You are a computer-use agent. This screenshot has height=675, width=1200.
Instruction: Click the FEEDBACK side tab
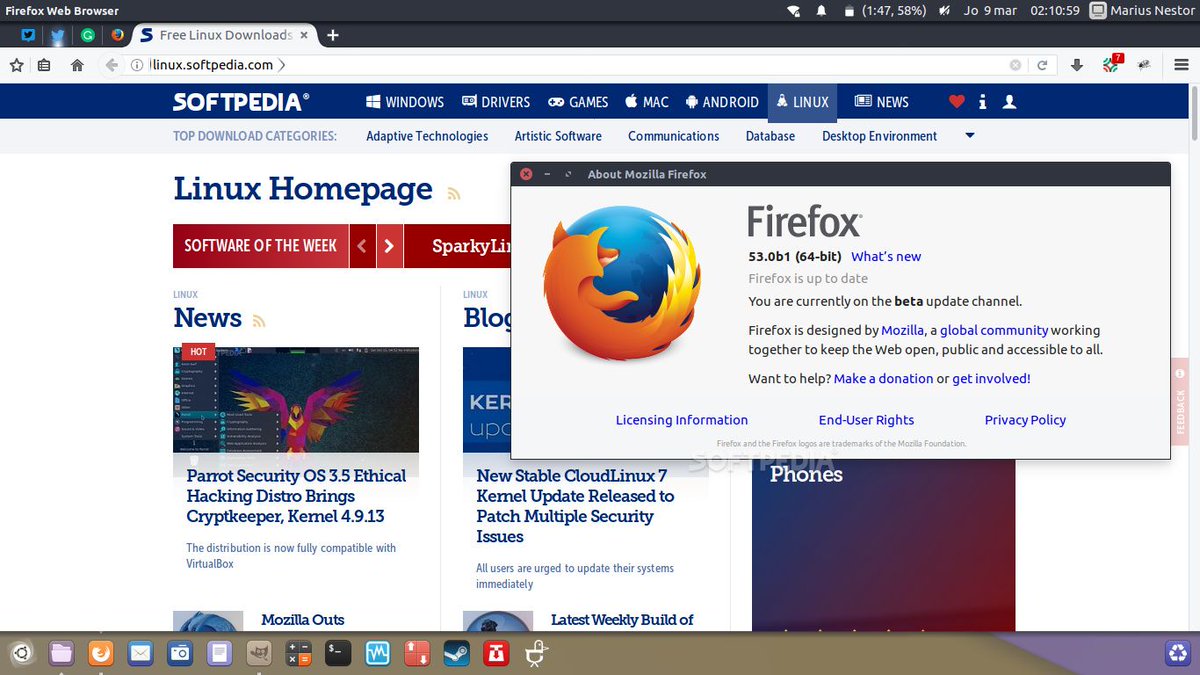(1180, 400)
